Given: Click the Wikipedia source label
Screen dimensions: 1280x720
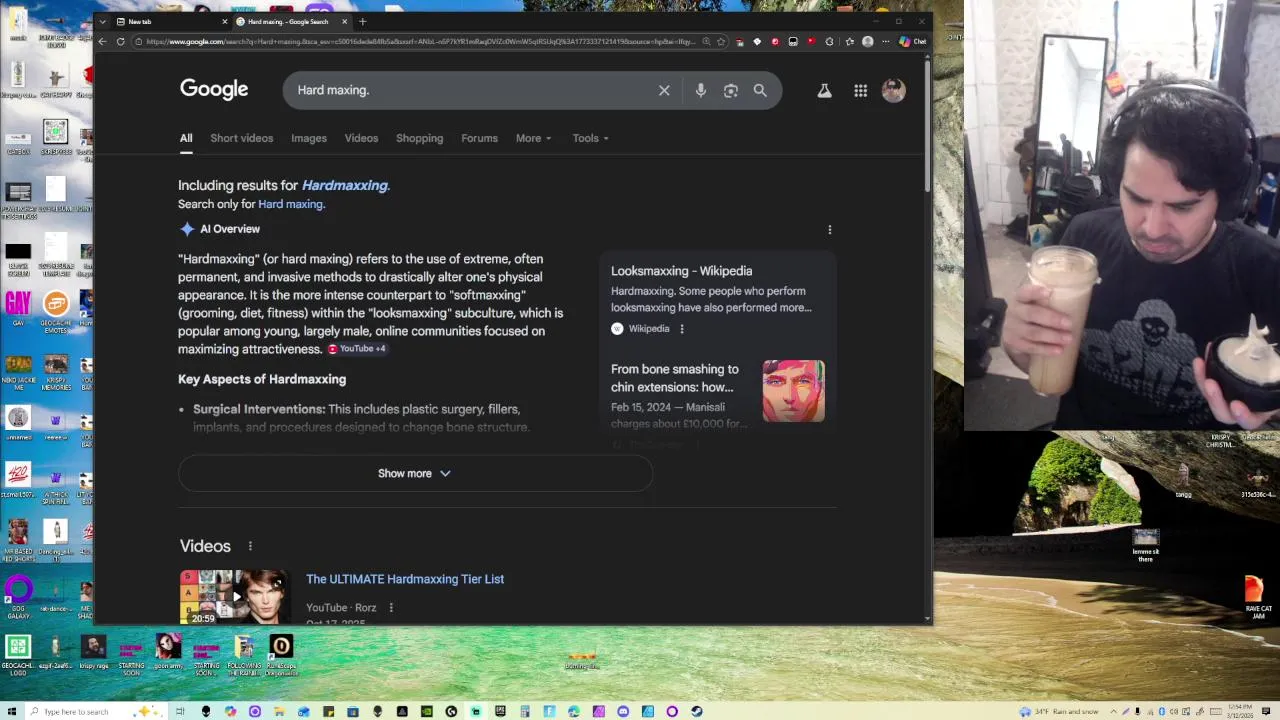Looking at the screenshot, I should click(x=649, y=329).
